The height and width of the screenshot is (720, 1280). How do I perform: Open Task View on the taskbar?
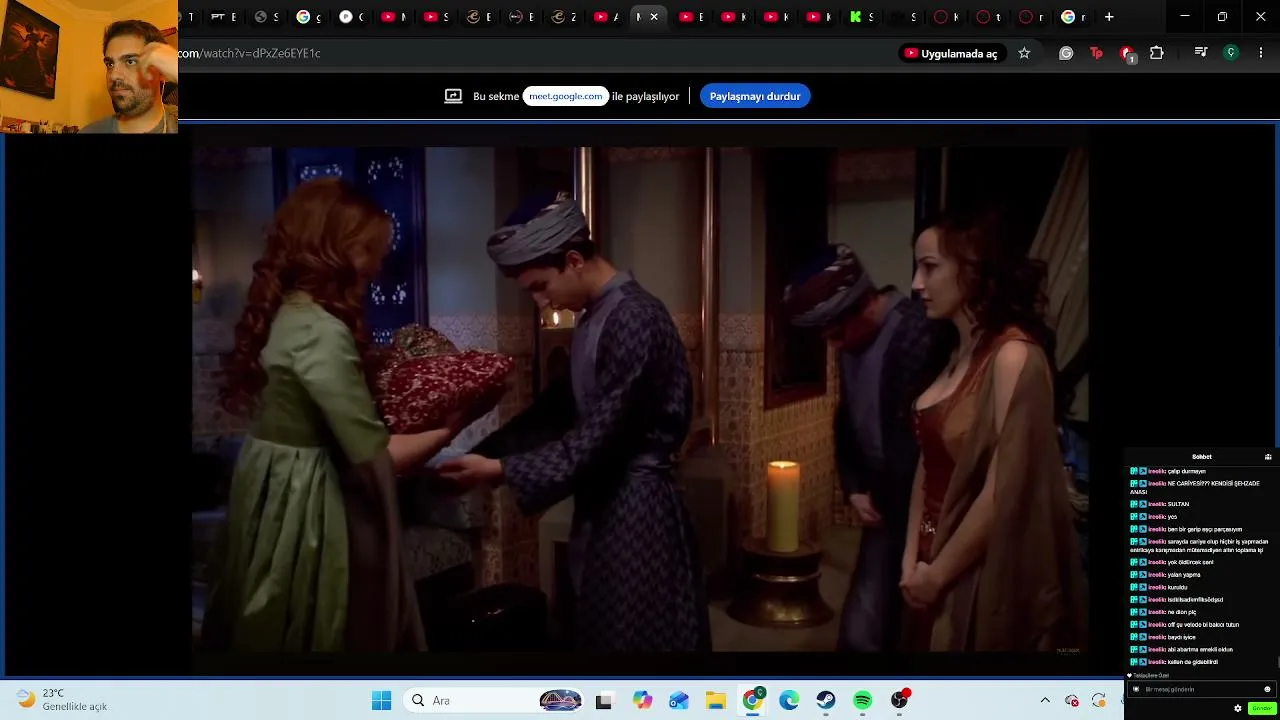tap(603, 701)
